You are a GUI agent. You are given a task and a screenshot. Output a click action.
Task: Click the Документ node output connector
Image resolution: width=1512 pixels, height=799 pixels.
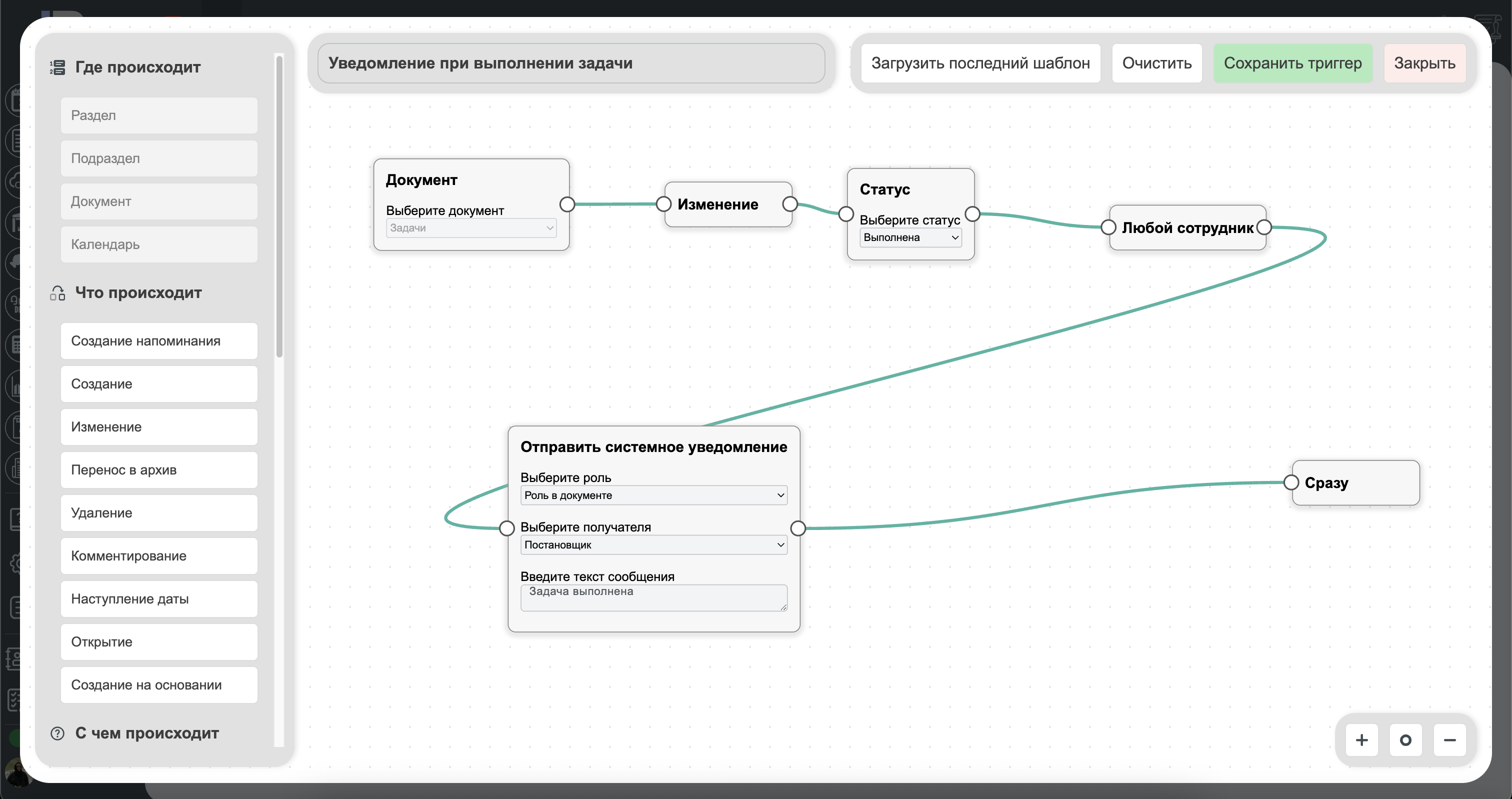(x=567, y=204)
